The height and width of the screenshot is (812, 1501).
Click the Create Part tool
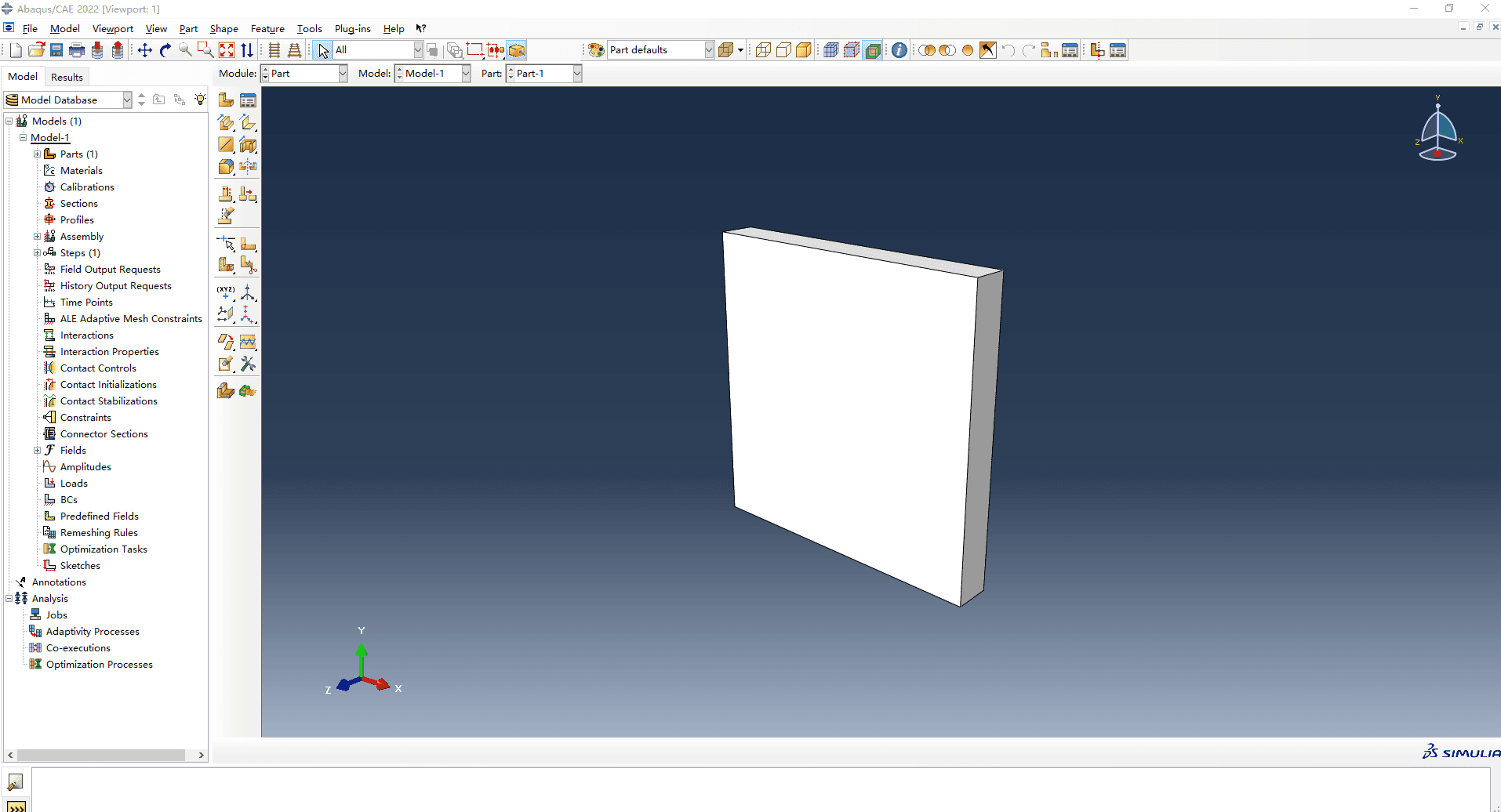pos(226,100)
